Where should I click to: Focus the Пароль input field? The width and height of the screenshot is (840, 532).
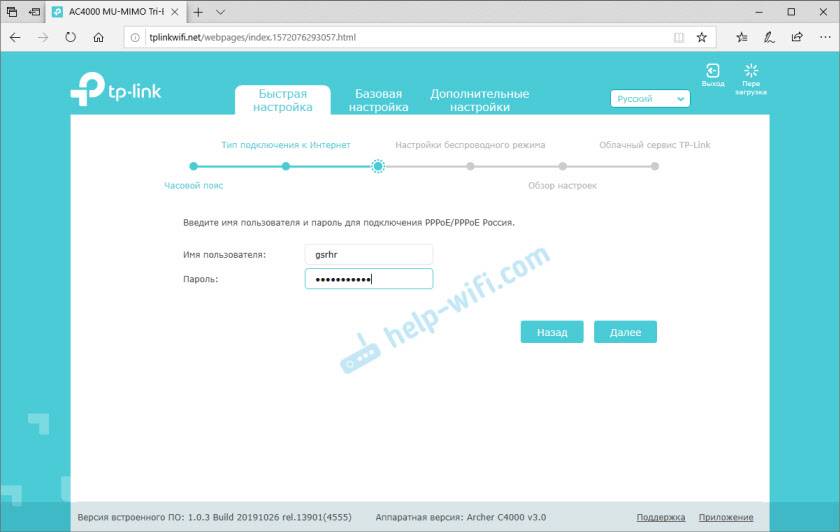[369, 279]
